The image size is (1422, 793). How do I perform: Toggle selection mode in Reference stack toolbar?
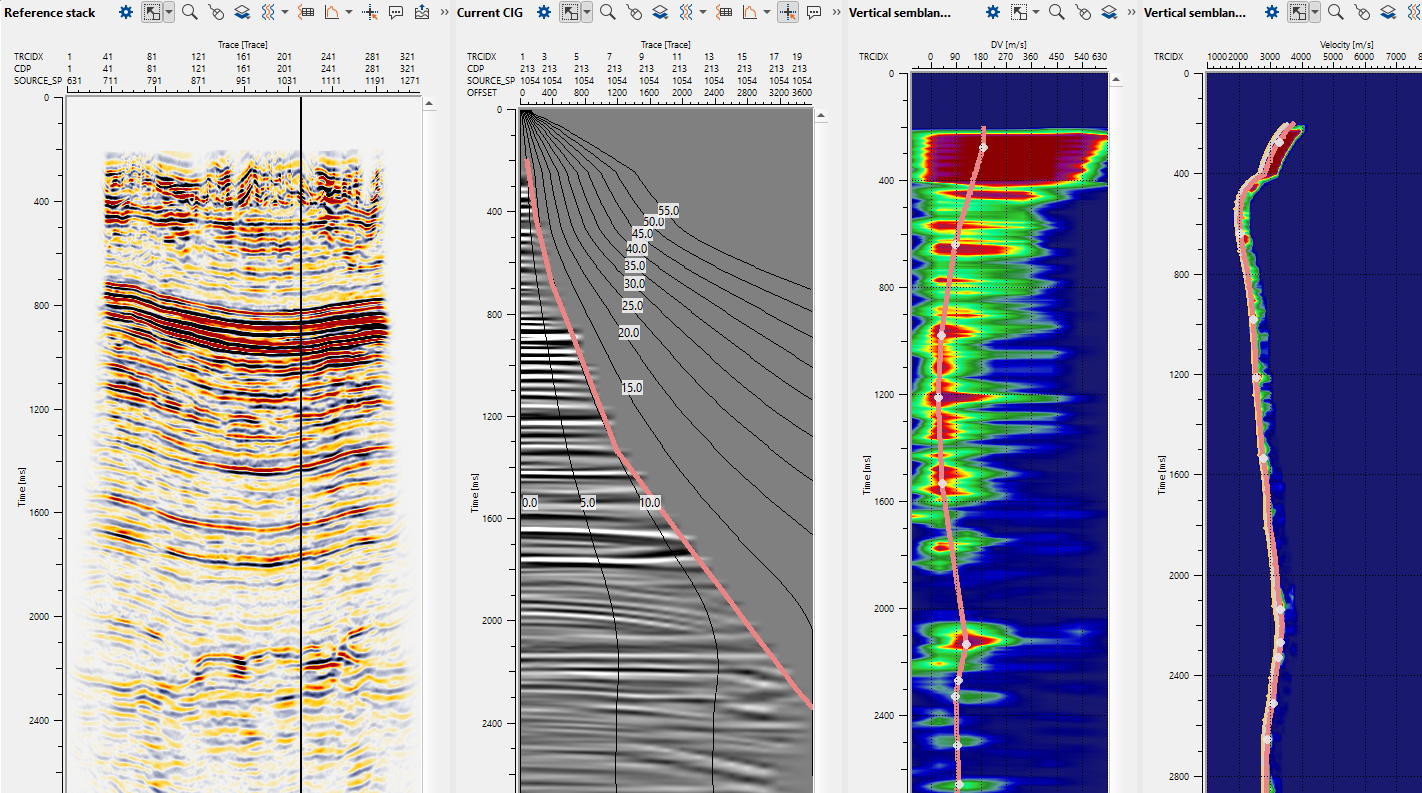point(152,13)
